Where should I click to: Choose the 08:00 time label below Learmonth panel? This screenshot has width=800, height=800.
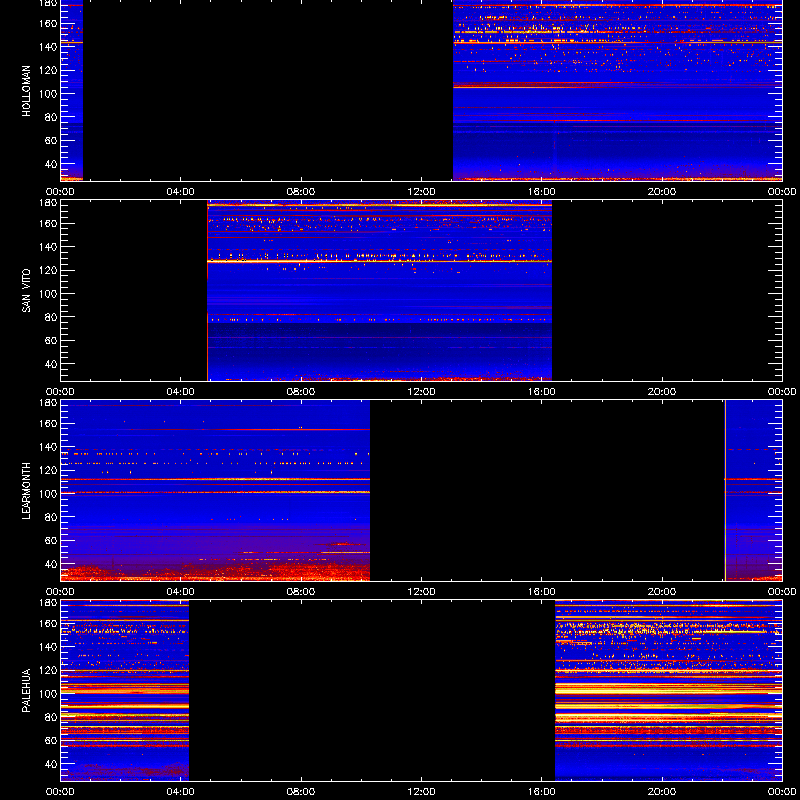tap(301, 592)
